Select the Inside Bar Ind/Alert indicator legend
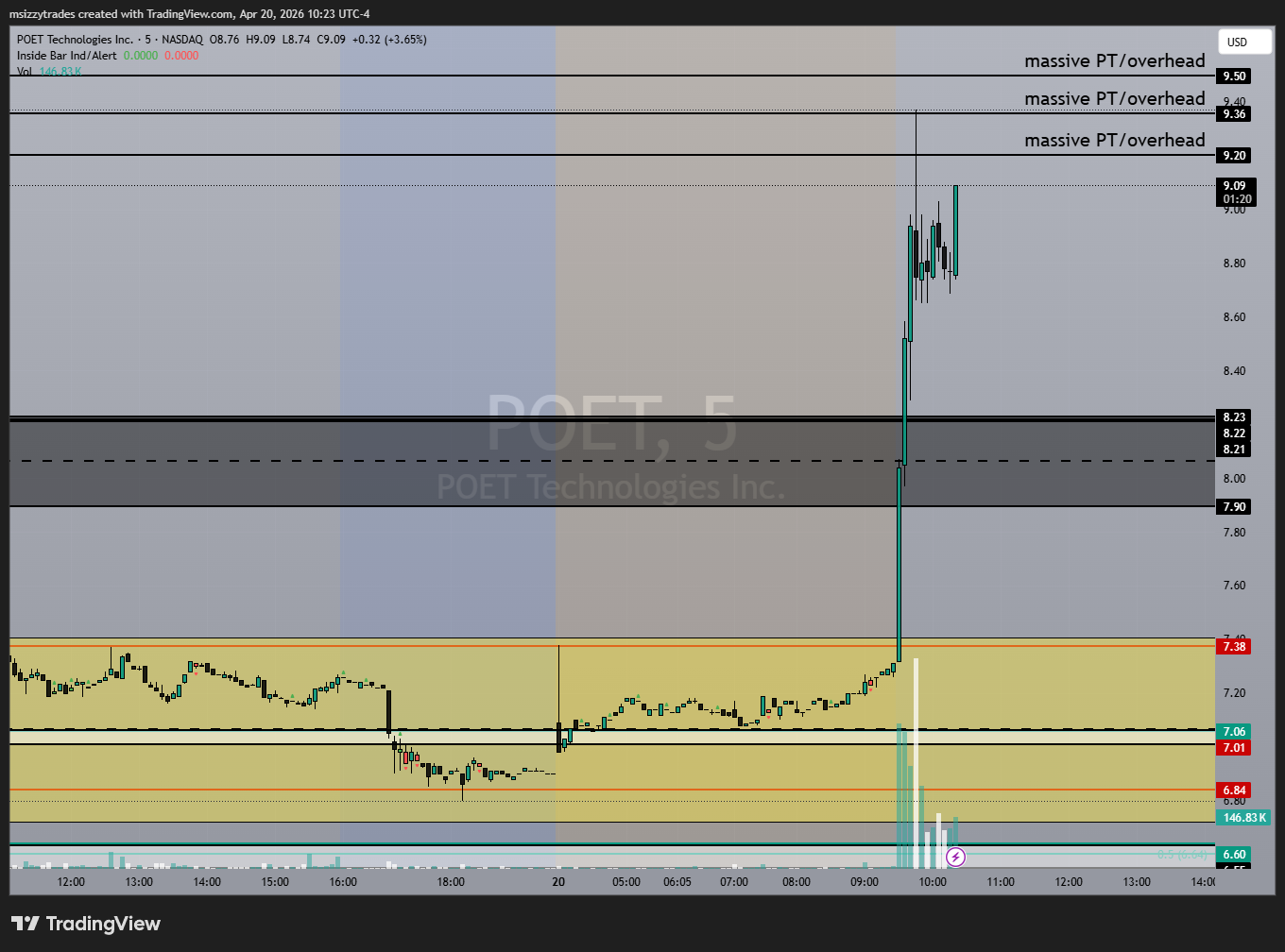The height and width of the screenshot is (952, 1285). (x=67, y=56)
